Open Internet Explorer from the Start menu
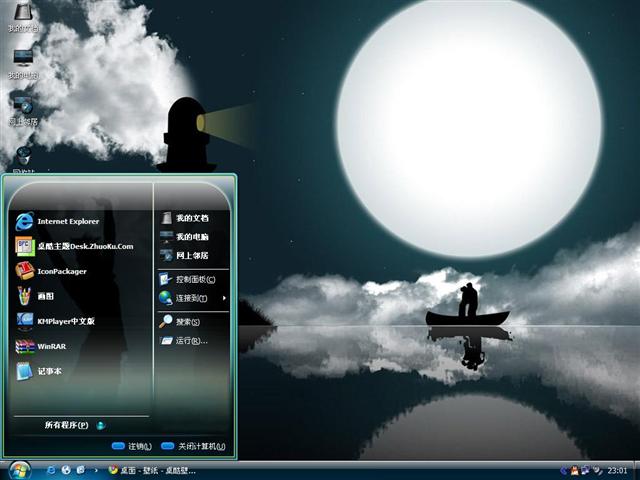The image size is (640, 480). point(67,221)
